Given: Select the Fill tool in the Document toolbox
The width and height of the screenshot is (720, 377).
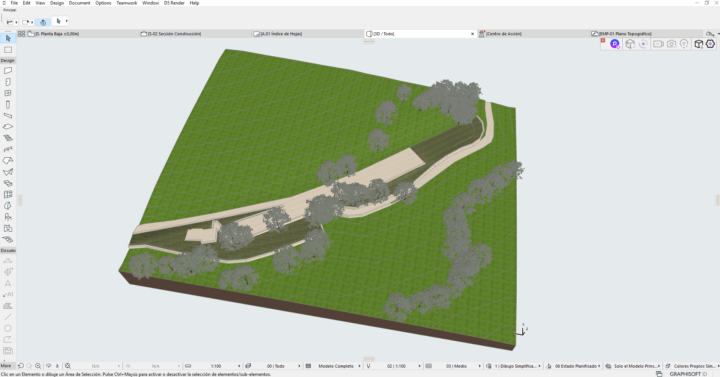Looking at the screenshot, I should 8,306.
